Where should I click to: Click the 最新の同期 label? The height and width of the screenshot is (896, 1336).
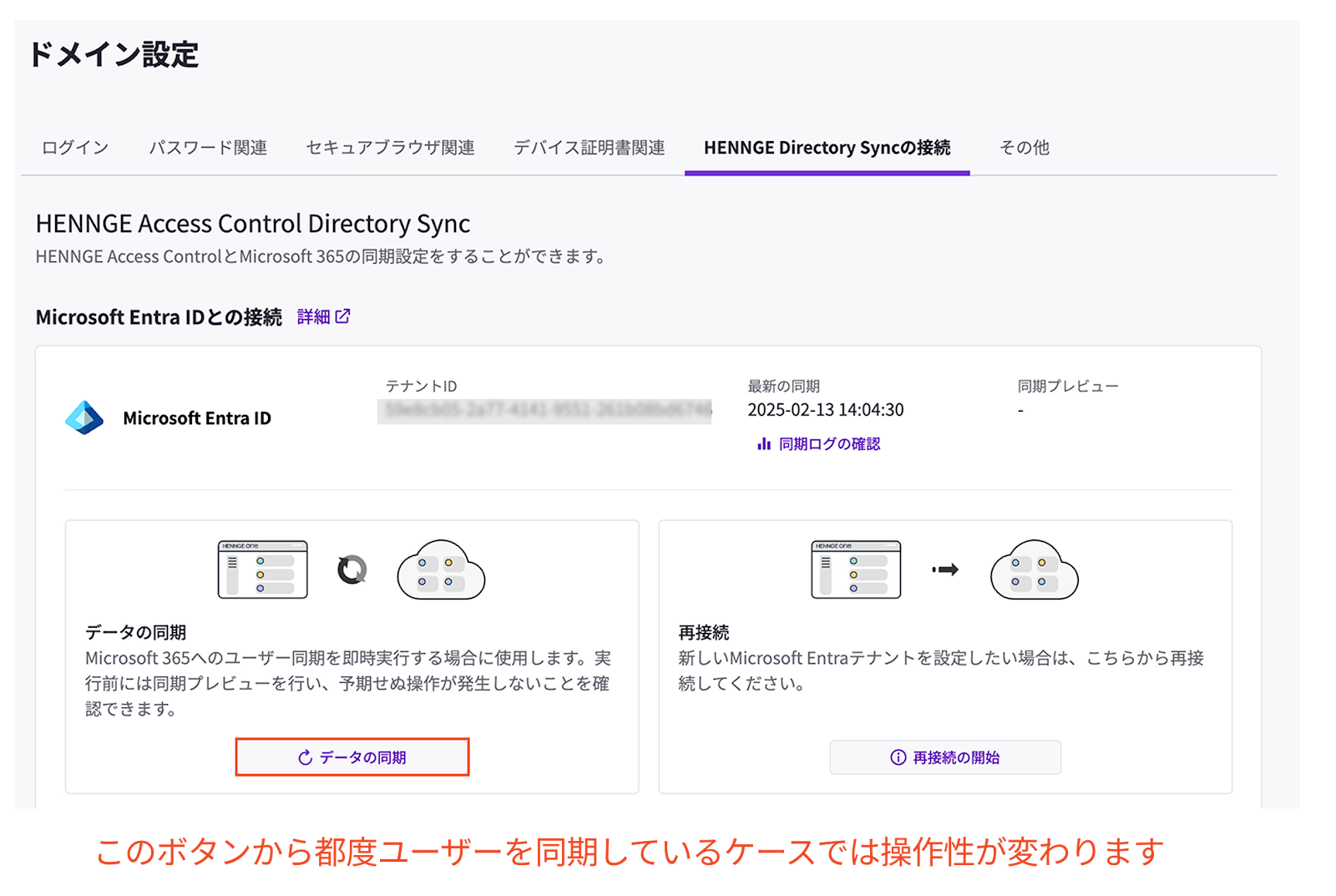(783, 386)
